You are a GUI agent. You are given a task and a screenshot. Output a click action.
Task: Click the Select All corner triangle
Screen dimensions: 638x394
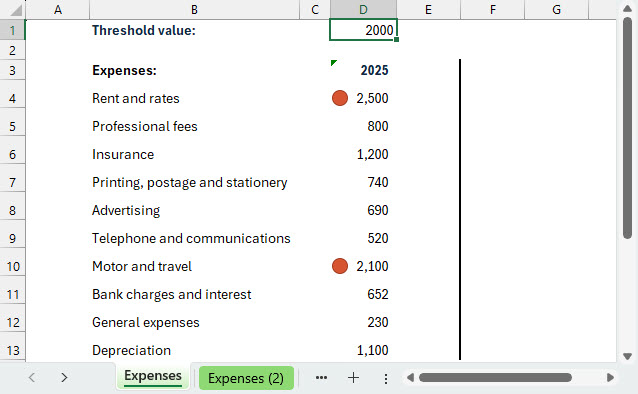click(x=16, y=10)
